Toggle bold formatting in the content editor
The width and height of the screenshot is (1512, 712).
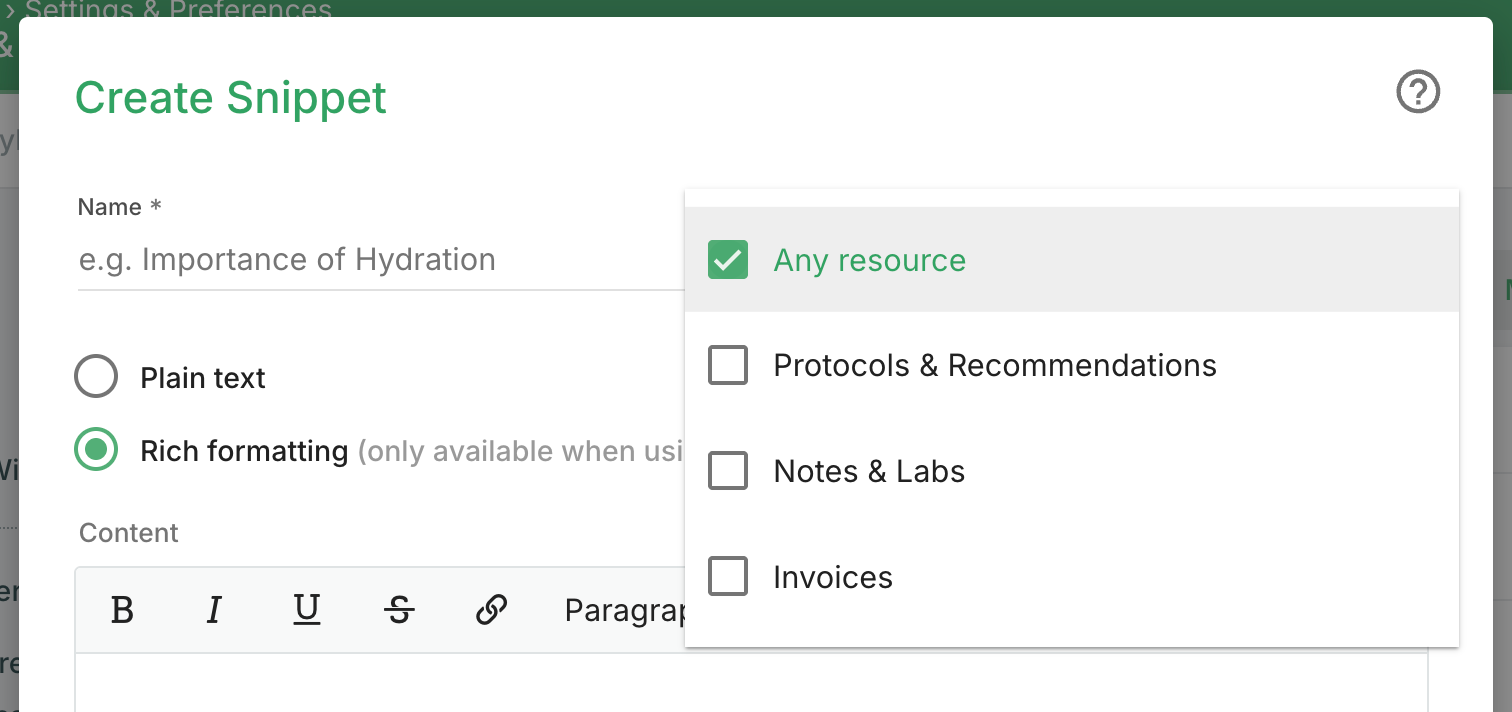click(122, 610)
